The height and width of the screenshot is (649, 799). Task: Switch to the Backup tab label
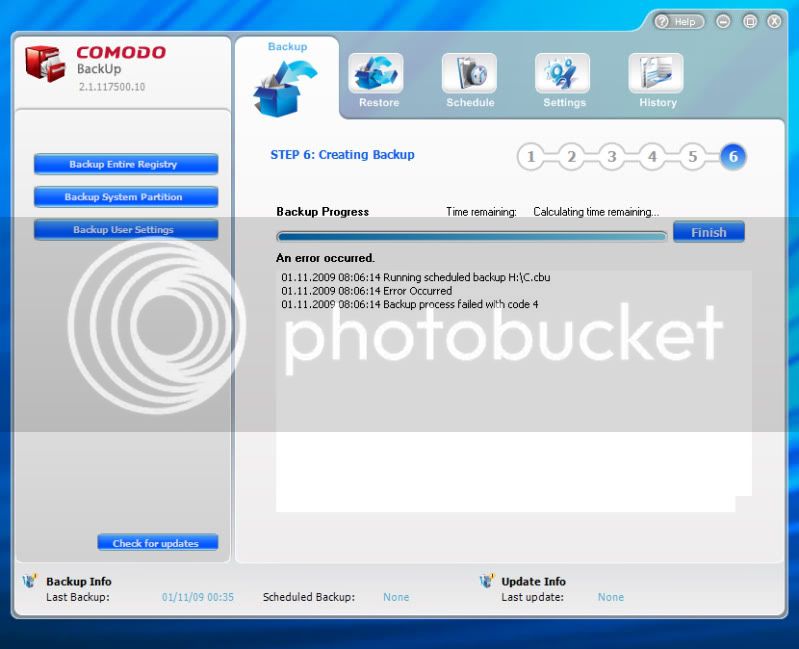[287, 46]
